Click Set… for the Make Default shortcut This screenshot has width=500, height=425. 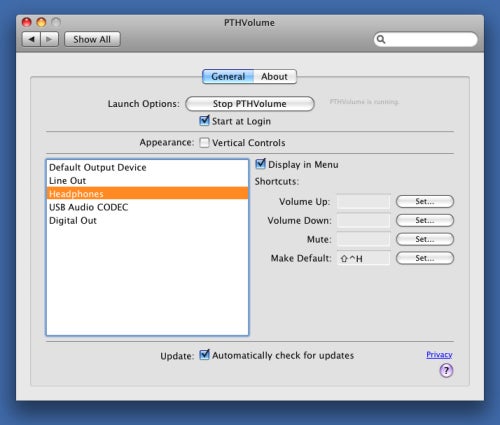point(425,258)
